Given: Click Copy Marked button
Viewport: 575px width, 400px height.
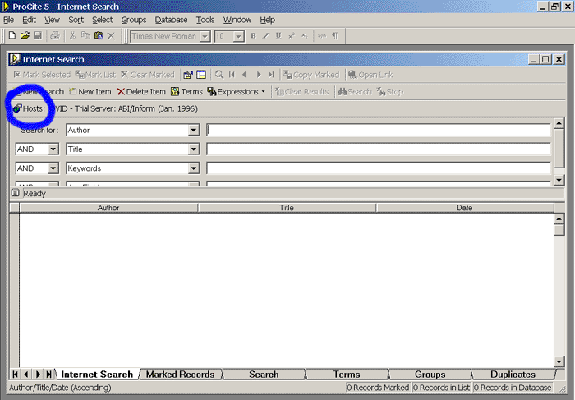Looking at the screenshot, I should tap(311, 75).
